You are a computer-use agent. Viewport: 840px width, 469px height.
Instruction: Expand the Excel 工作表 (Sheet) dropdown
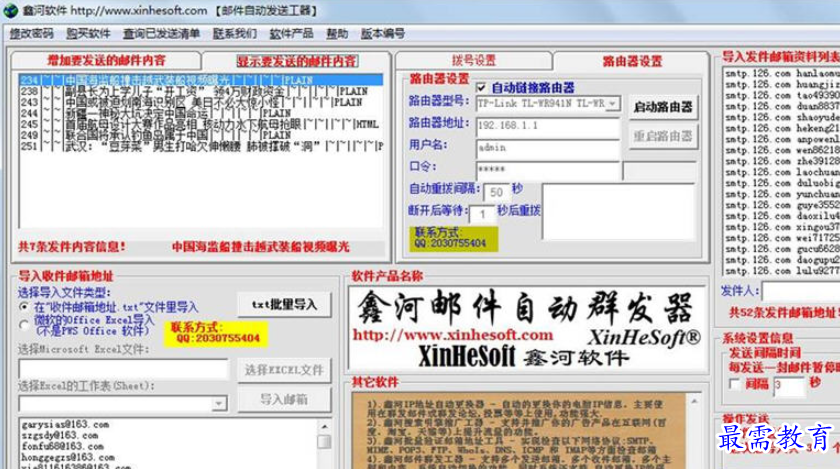[x=219, y=403]
